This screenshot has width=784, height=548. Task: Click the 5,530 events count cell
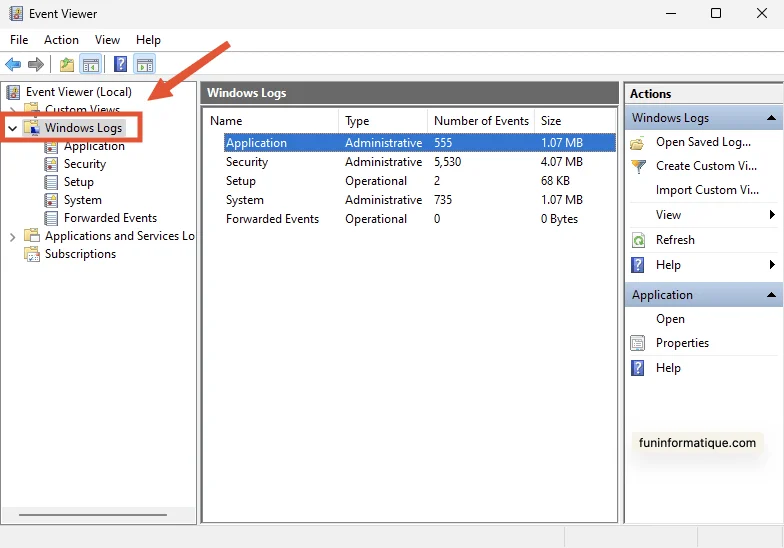[448, 162]
